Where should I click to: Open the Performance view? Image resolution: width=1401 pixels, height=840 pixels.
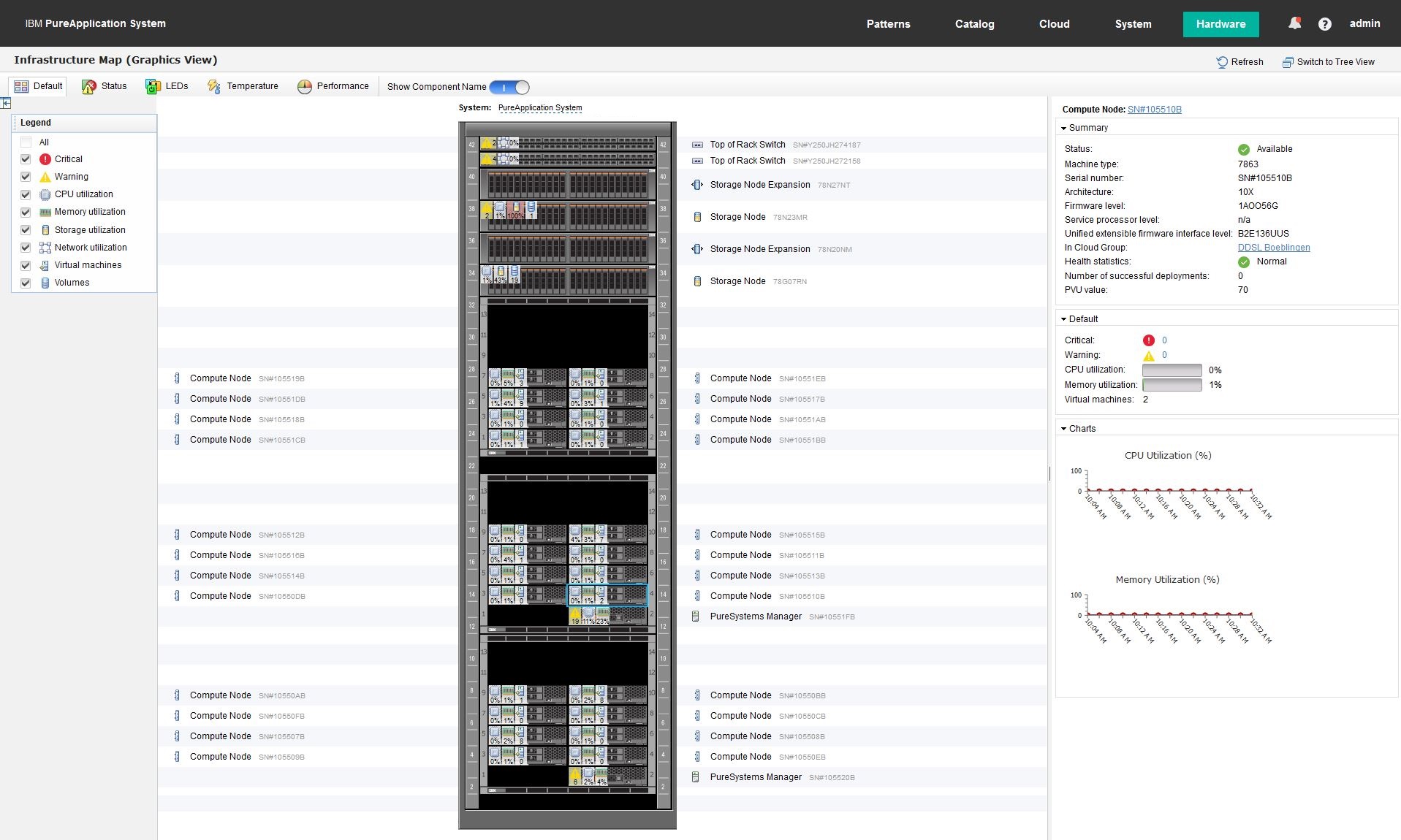point(304,85)
